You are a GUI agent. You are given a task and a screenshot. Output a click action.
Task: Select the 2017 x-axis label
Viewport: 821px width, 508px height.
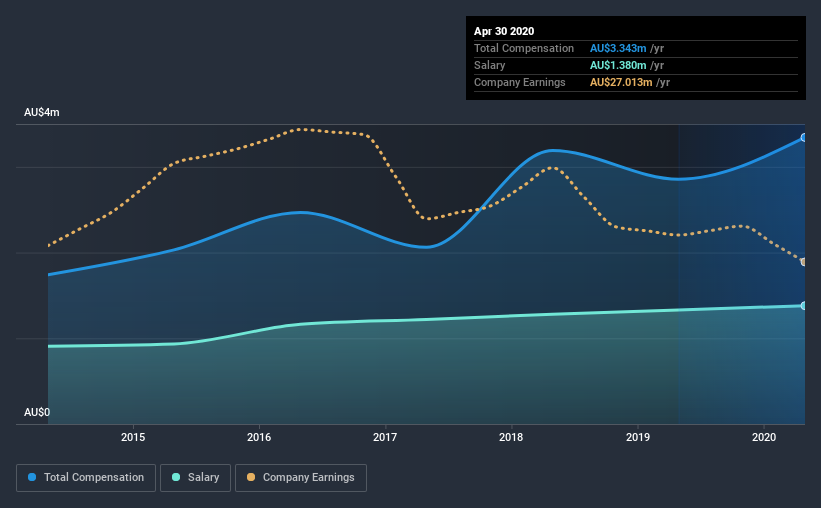(385, 437)
